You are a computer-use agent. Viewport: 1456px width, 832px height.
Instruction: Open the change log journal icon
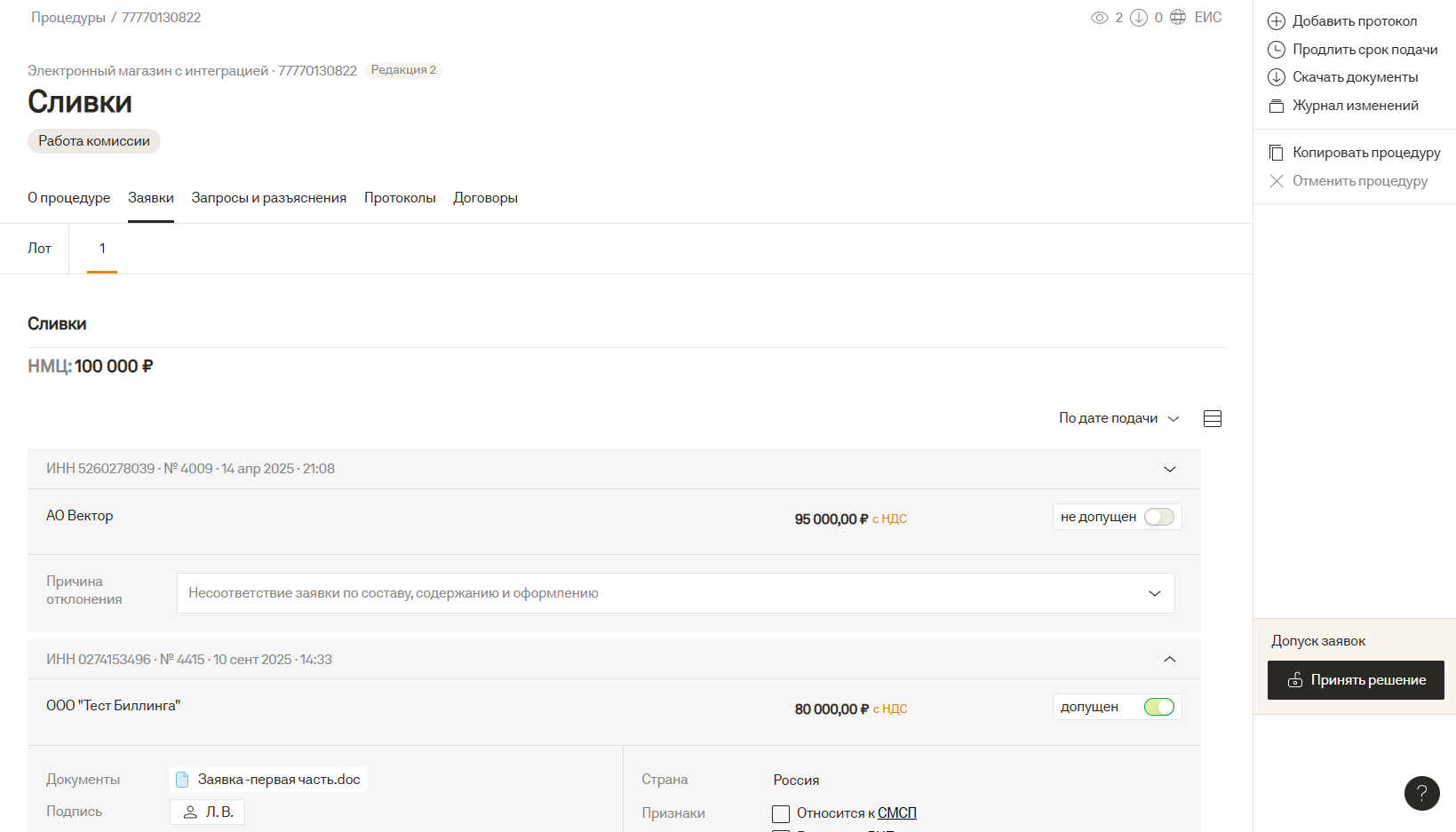pos(1277,106)
